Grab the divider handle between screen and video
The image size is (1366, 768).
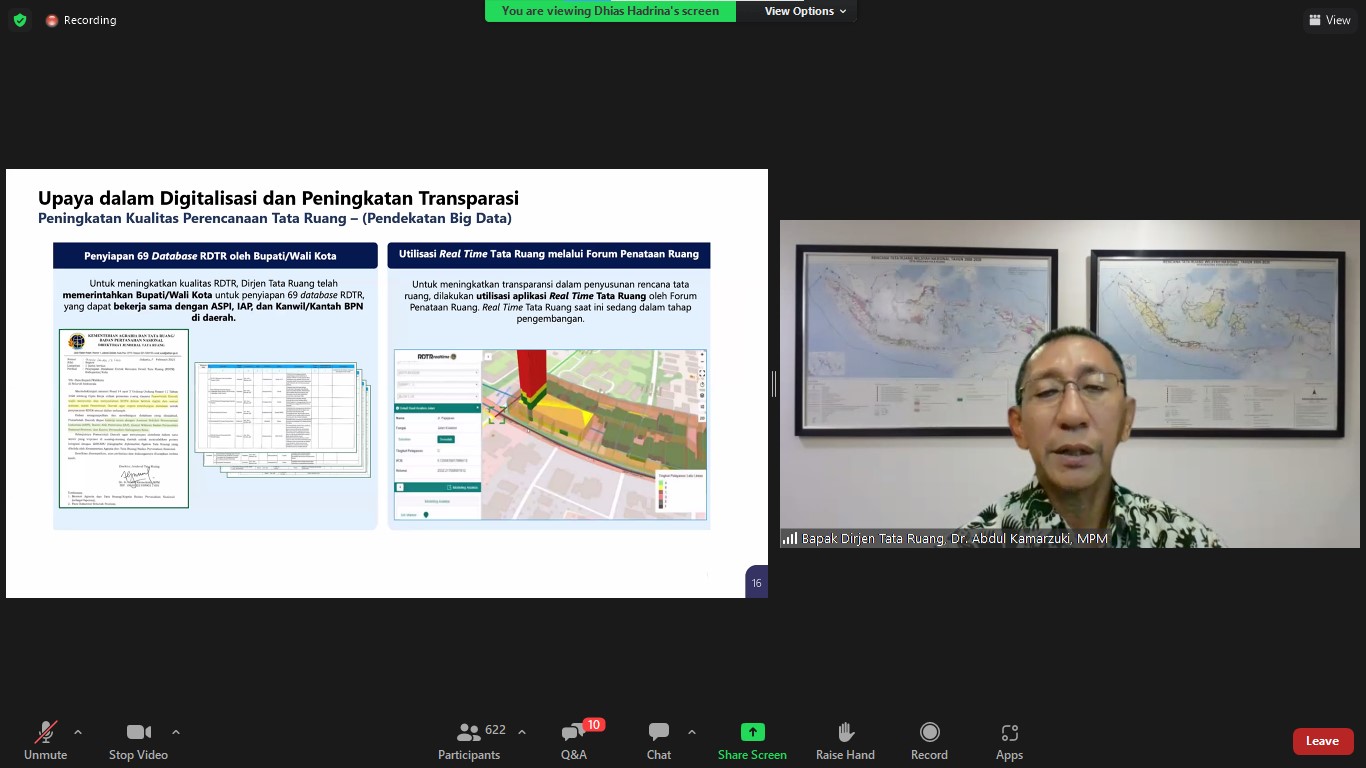point(773,384)
